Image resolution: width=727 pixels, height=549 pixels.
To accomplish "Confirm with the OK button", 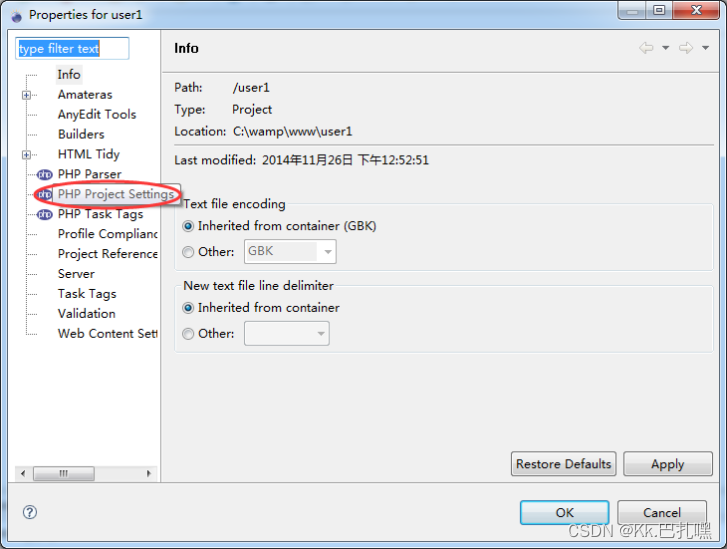I will [x=564, y=512].
